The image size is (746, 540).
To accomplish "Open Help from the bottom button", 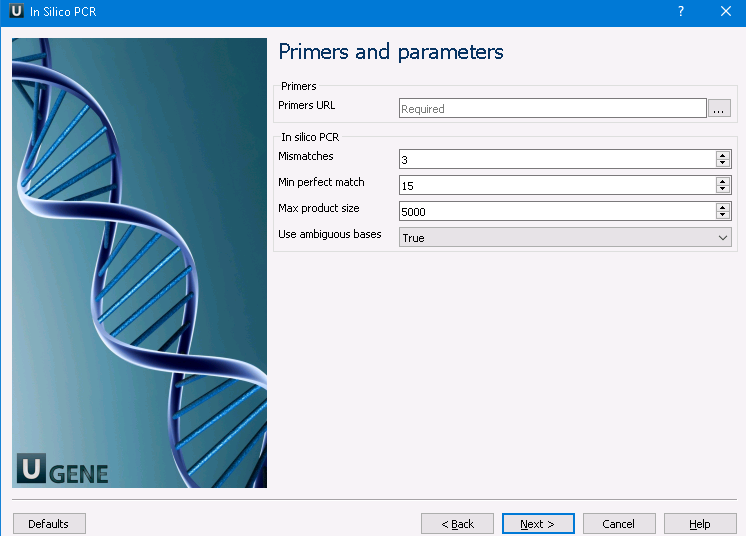I will click(700, 524).
